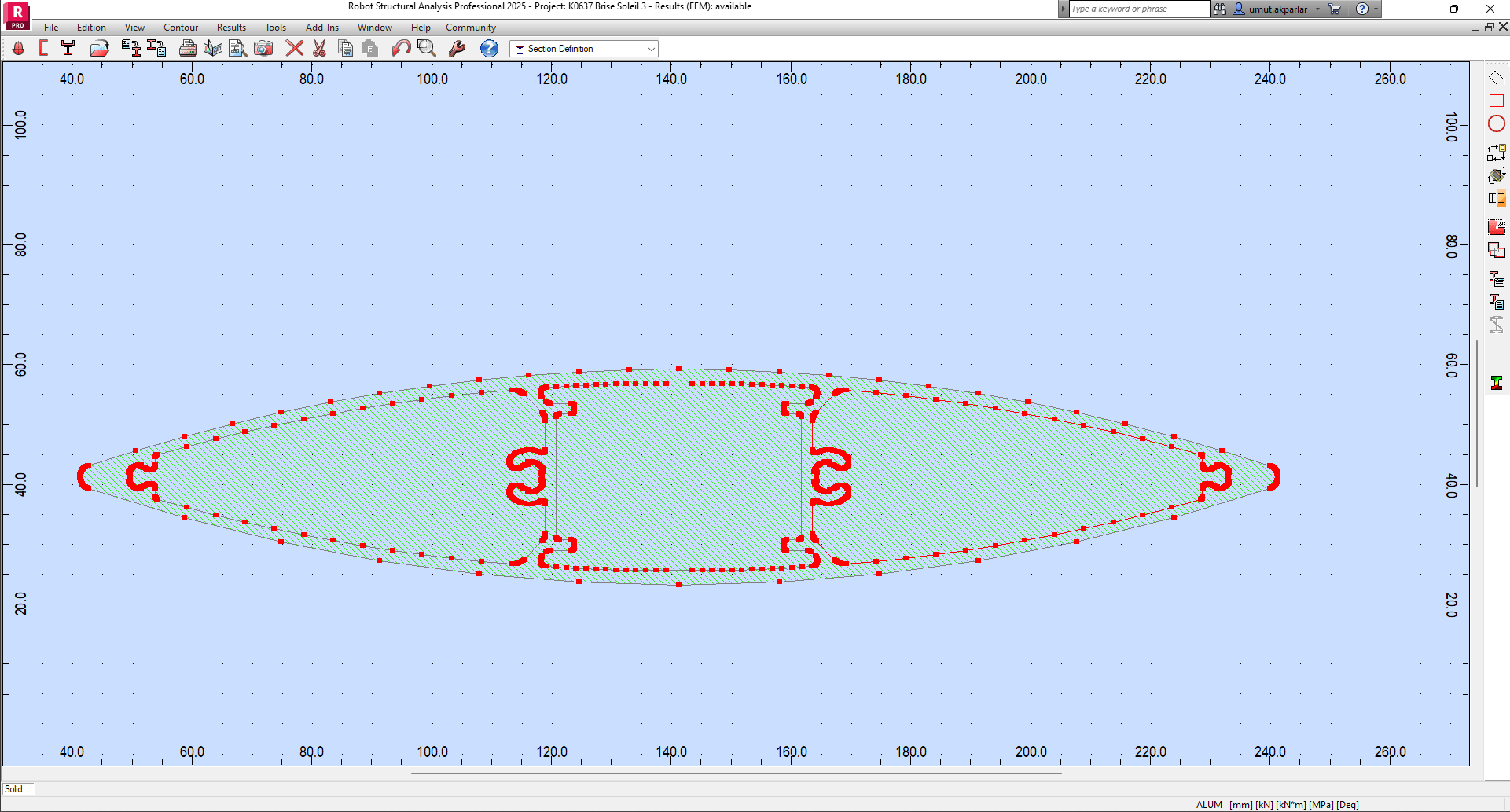Expand the search bar arrow
The width and height of the screenshot is (1510, 812).
[x=1064, y=9]
